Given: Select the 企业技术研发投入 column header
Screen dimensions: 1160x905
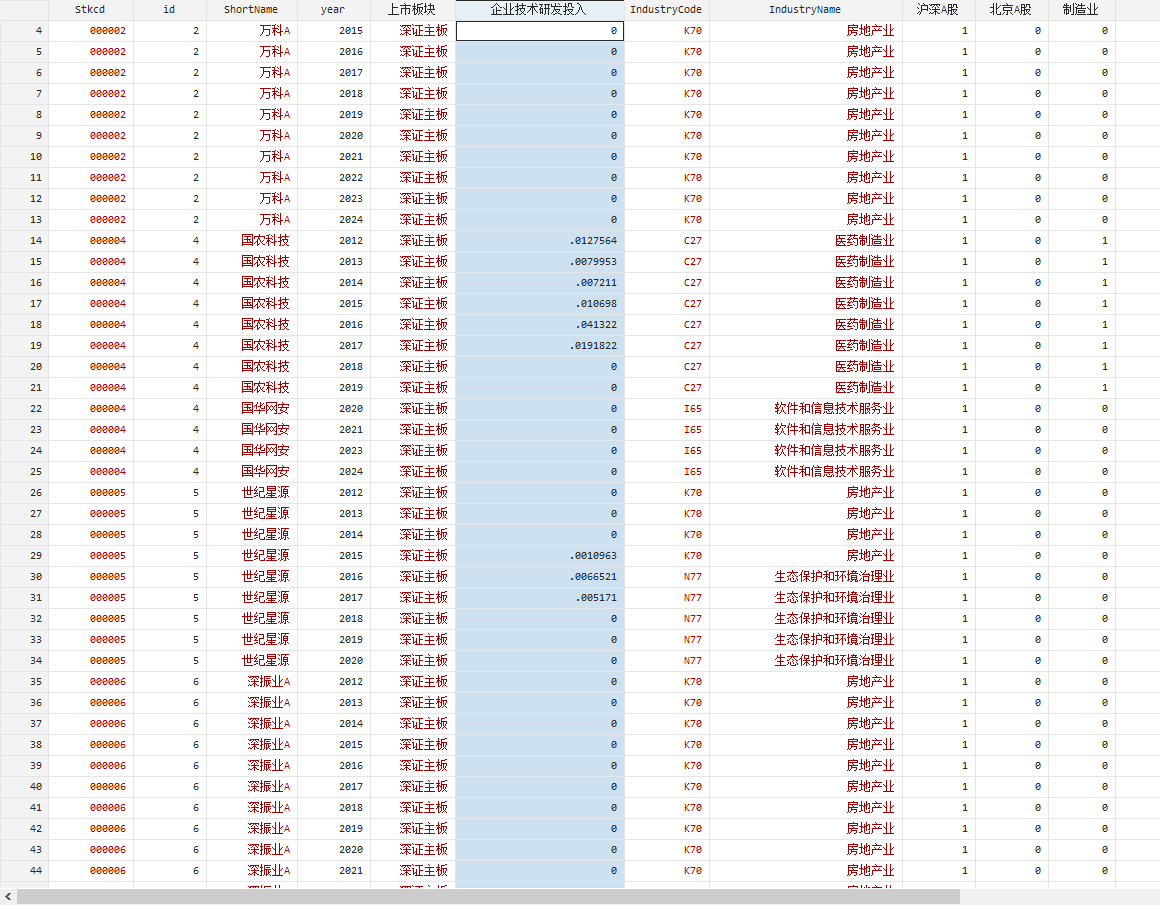Looking at the screenshot, I should (x=539, y=9).
